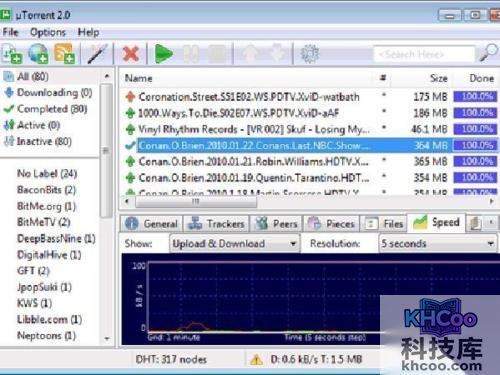
Task: Click the 100.0% progress bar of Coronation.Street
Action: coord(475,97)
